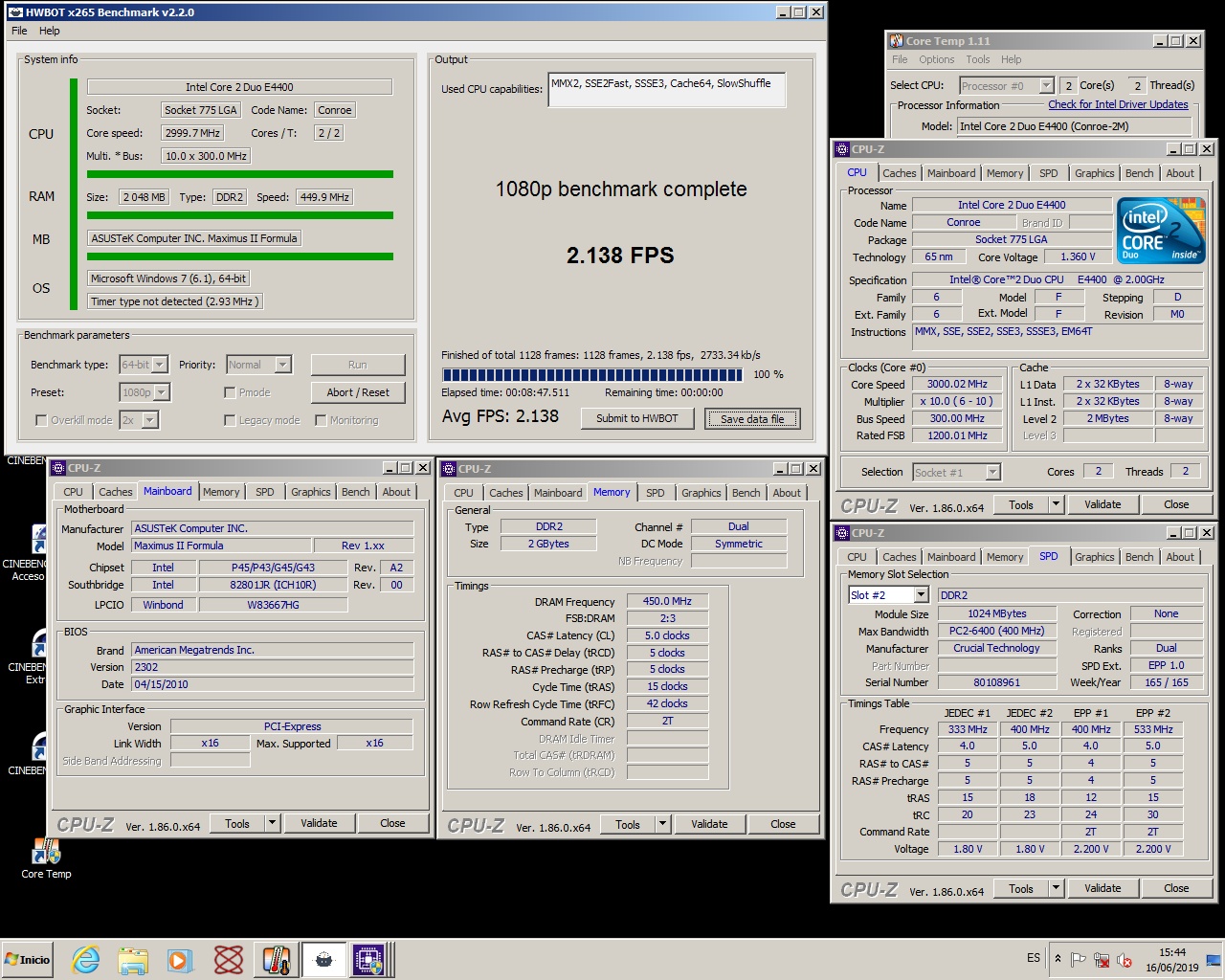Click the HWBOT x265 window title icon
Image resolution: width=1225 pixels, height=980 pixels.
pyautogui.click(x=14, y=12)
